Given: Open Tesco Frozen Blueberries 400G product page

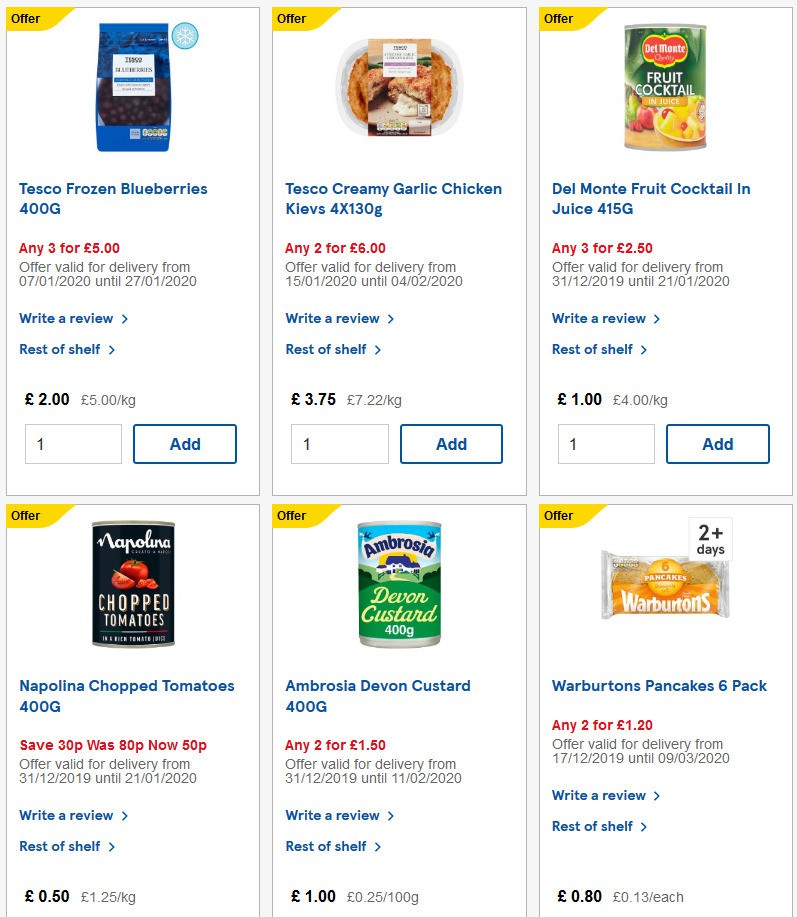Looking at the screenshot, I should coord(112,198).
